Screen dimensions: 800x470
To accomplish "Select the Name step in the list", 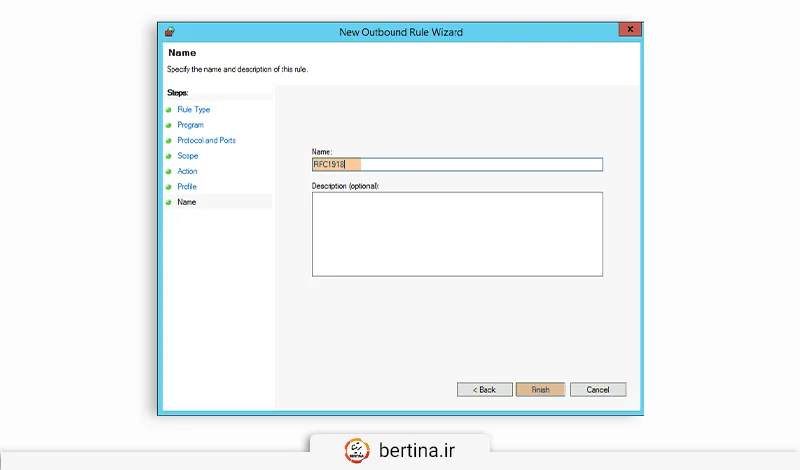I will [187, 202].
